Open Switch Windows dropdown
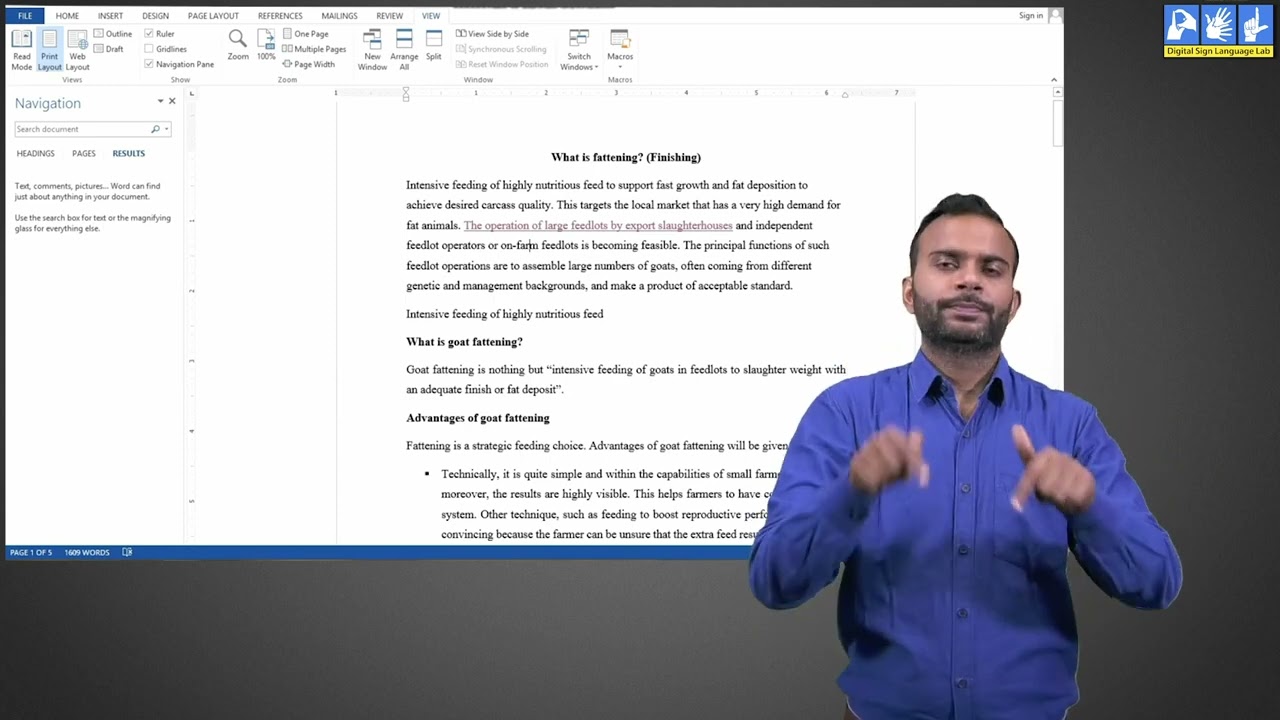The width and height of the screenshot is (1280, 720). tap(579, 49)
